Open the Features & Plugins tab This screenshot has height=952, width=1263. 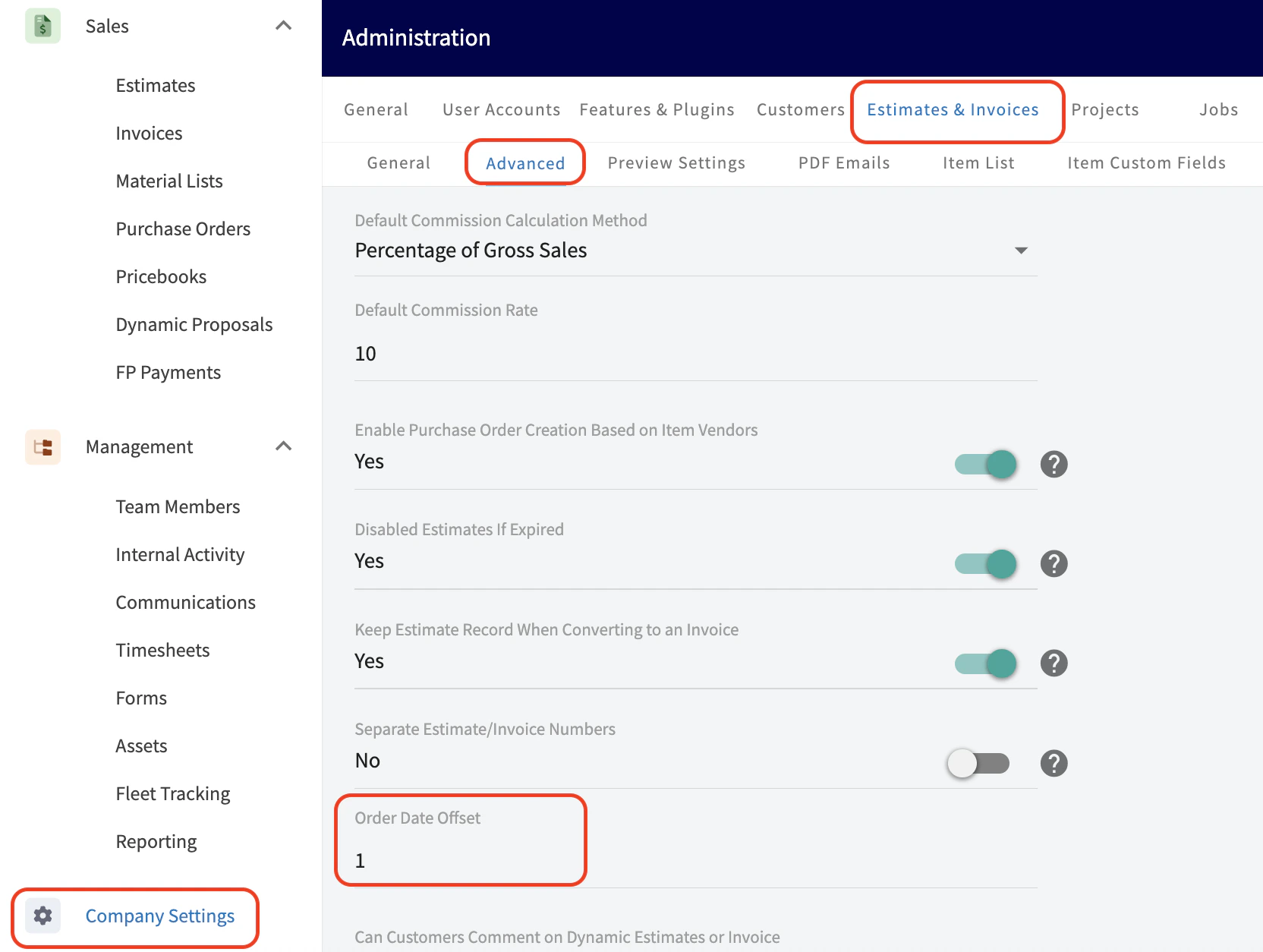click(657, 110)
